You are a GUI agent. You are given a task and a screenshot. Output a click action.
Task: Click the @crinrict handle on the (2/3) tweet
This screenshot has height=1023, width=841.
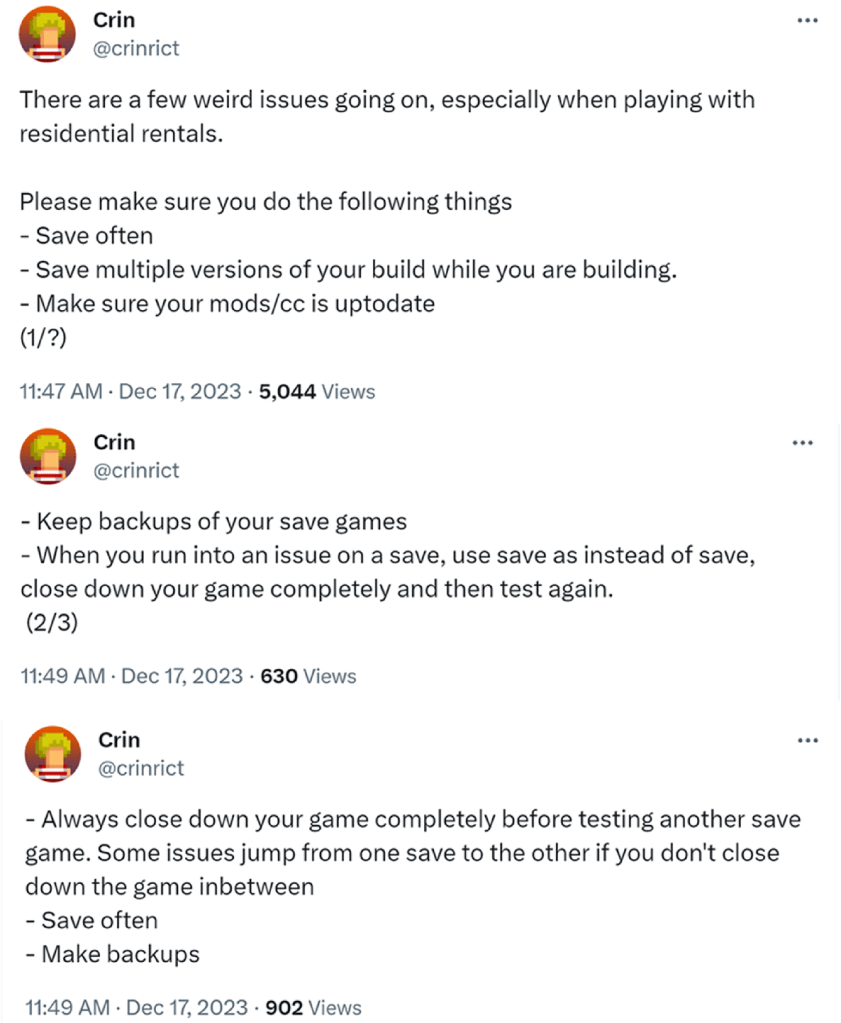(136, 469)
